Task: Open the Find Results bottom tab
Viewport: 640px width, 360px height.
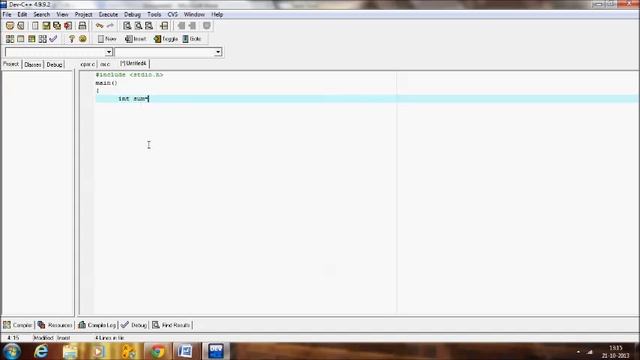Action: pos(171,325)
